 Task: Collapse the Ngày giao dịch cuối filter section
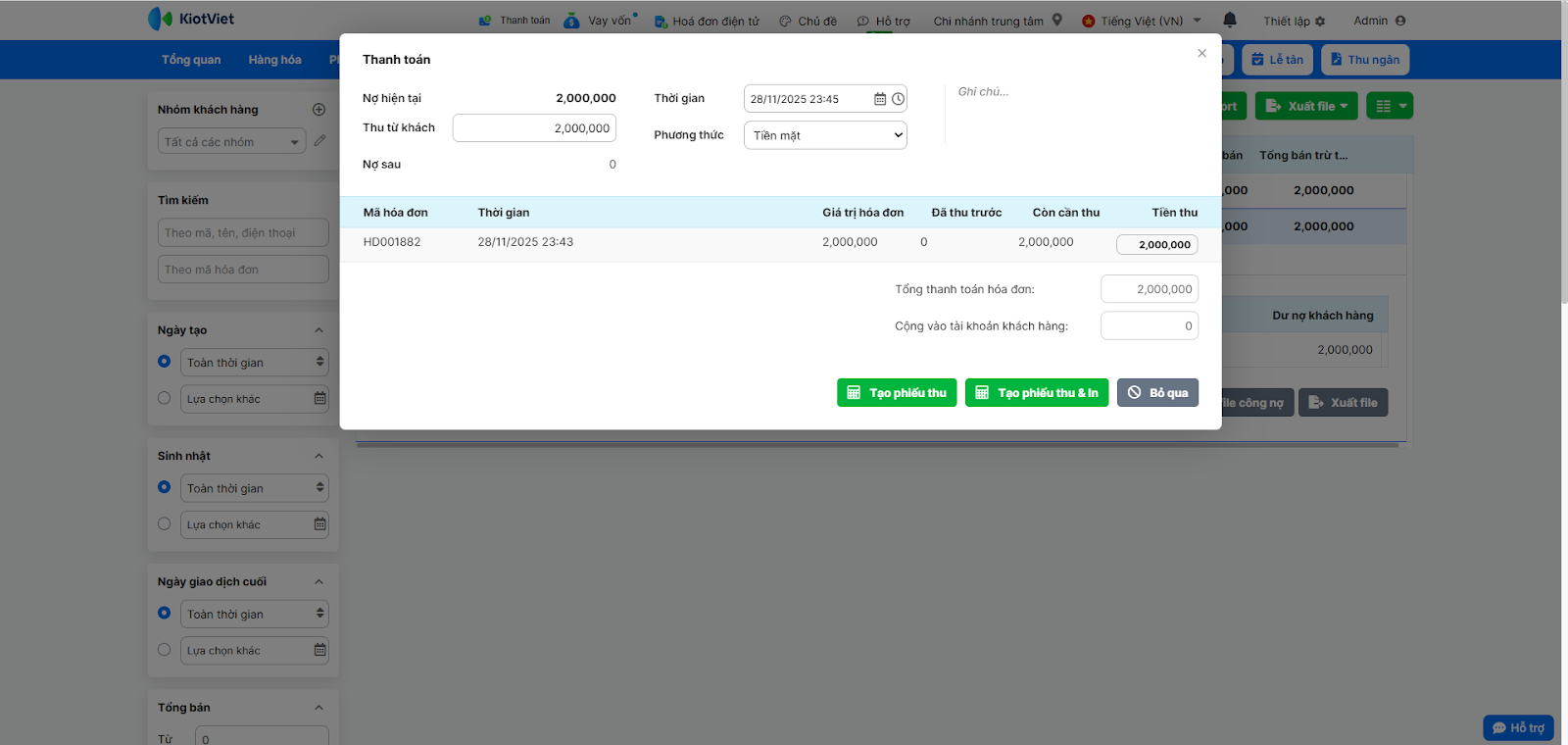pos(319,581)
